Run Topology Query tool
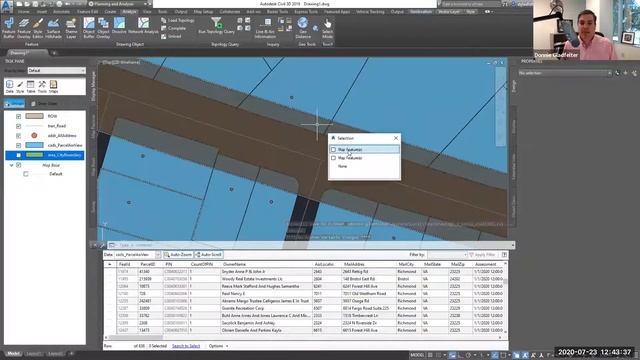This screenshot has width=640, height=360. (x=216, y=25)
